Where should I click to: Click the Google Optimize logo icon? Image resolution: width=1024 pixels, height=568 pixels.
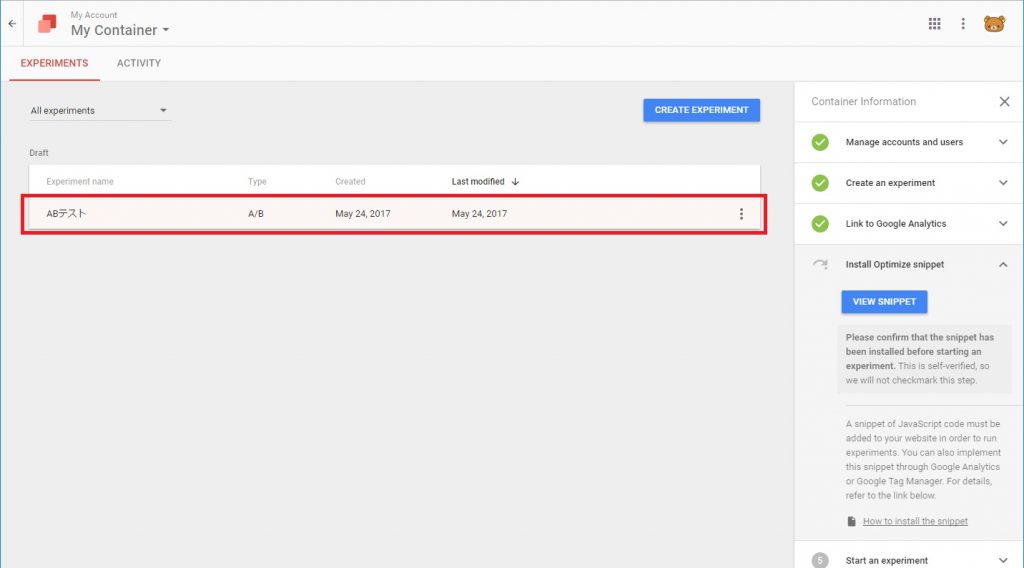click(47, 24)
